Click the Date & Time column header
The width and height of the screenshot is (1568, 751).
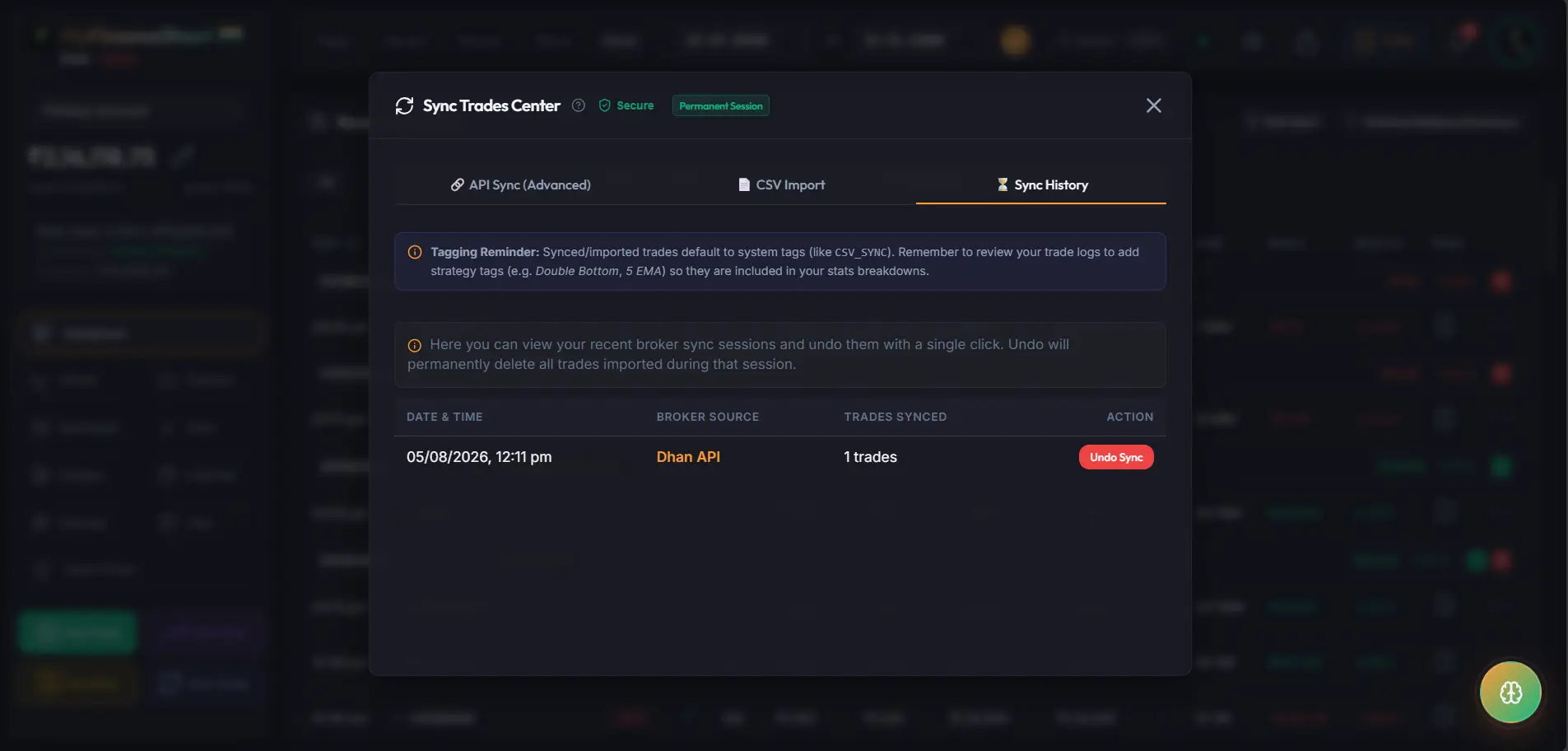pos(444,417)
